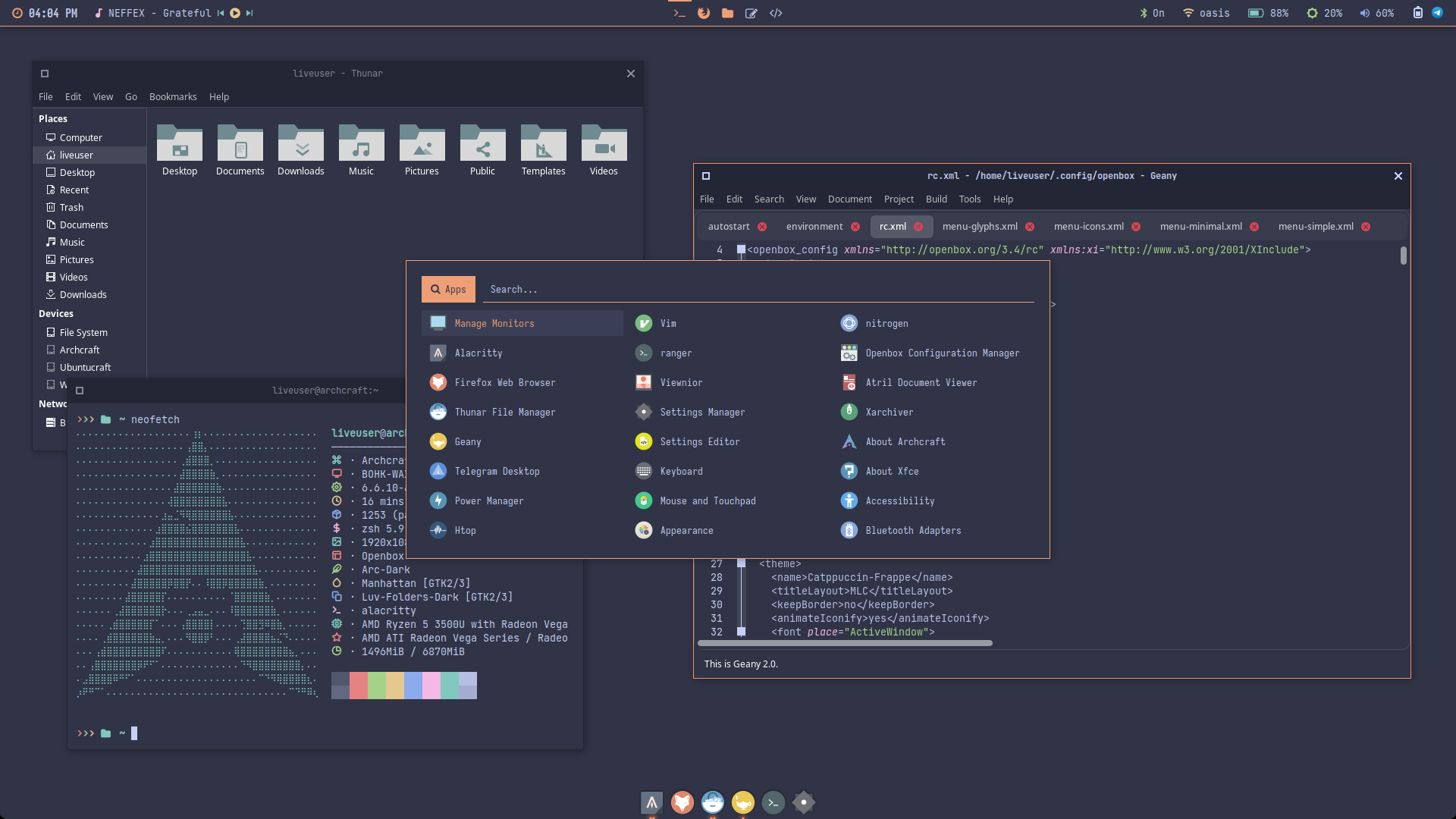Click the Apps button in launcher
The image size is (1456, 819).
click(448, 290)
